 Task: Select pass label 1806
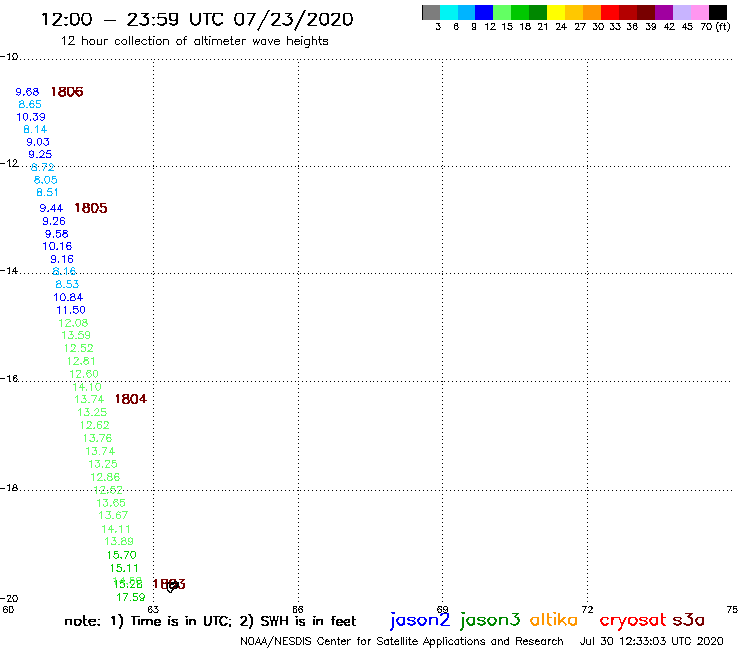coord(67,92)
